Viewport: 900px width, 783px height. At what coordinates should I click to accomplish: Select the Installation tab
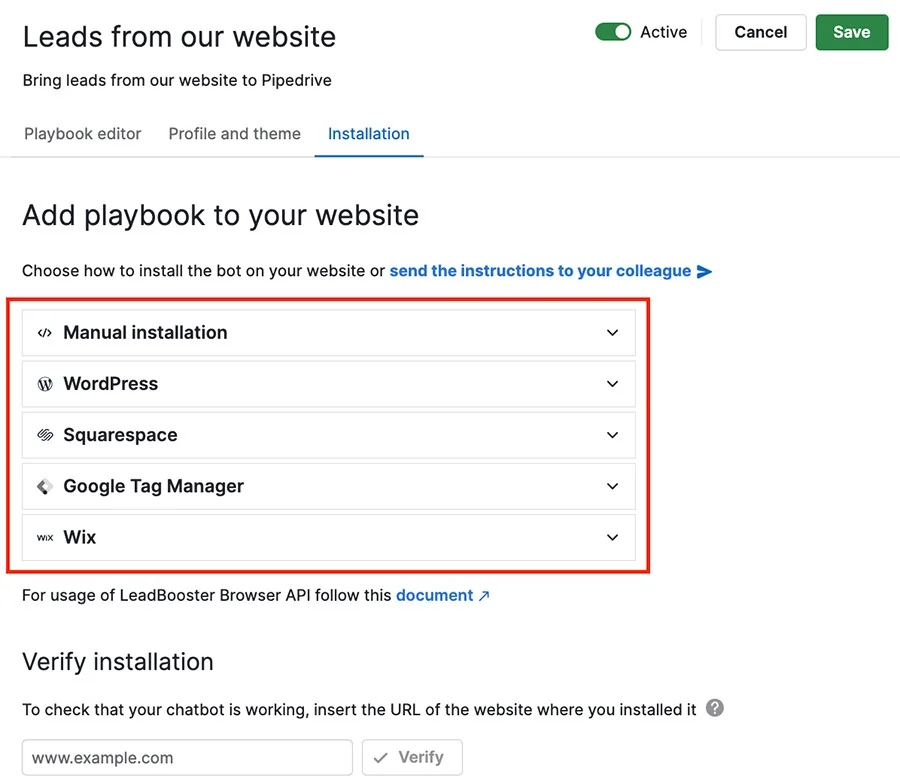368,134
